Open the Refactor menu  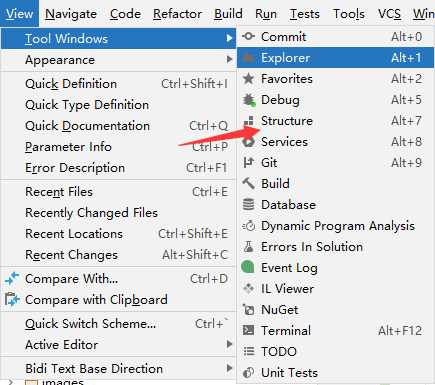(x=177, y=14)
